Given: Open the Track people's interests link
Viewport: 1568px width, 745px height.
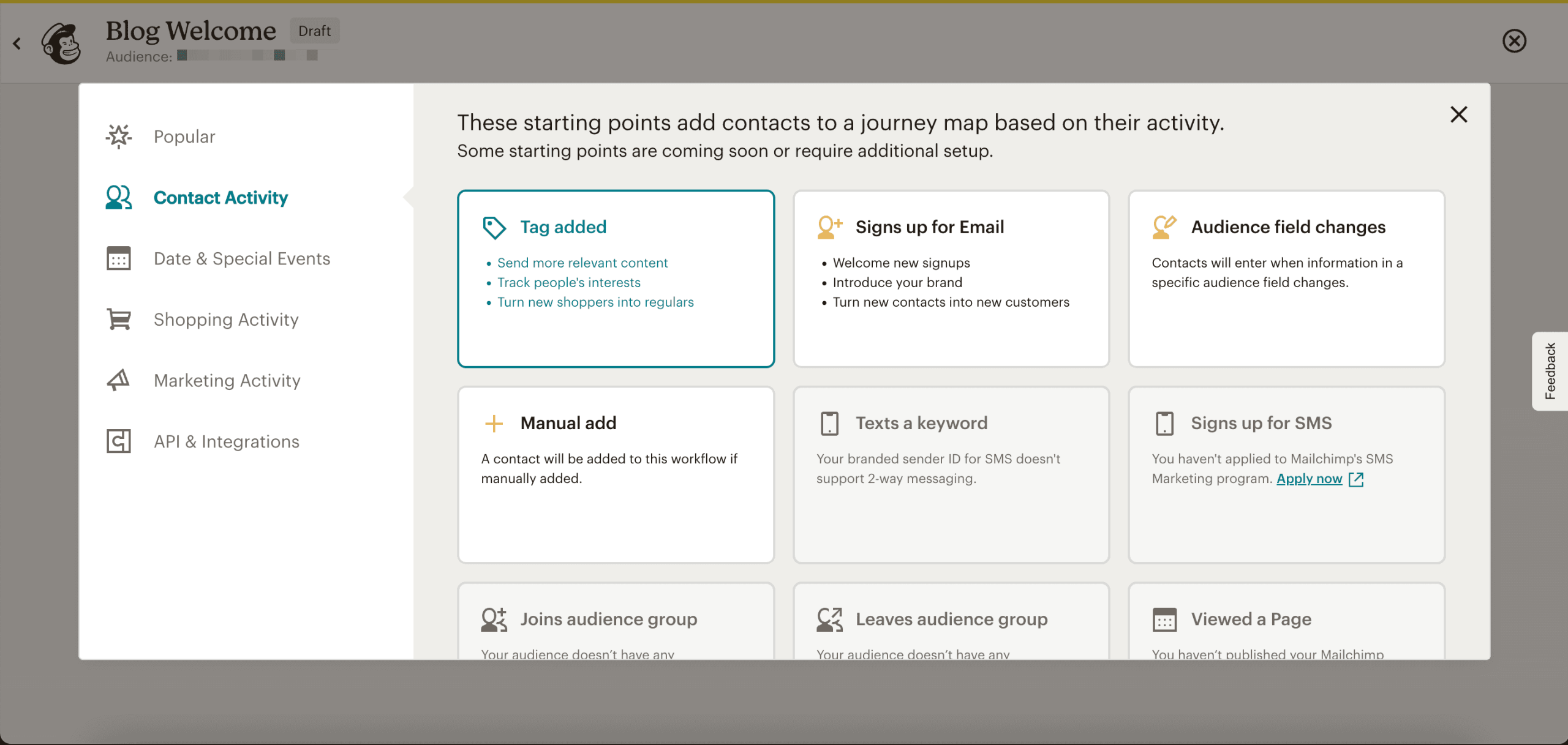Looking at the screenshot, I should 569,282.
